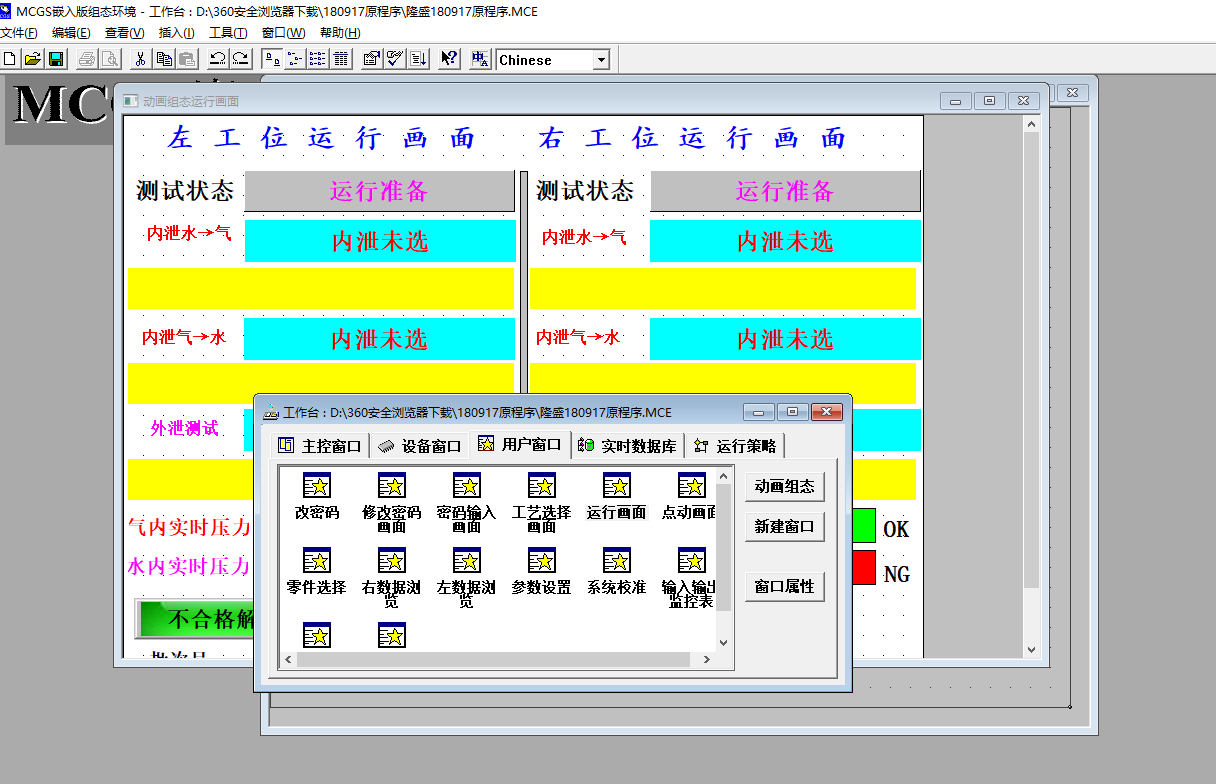Expand the Chinese language dropdown

[601, 60]
